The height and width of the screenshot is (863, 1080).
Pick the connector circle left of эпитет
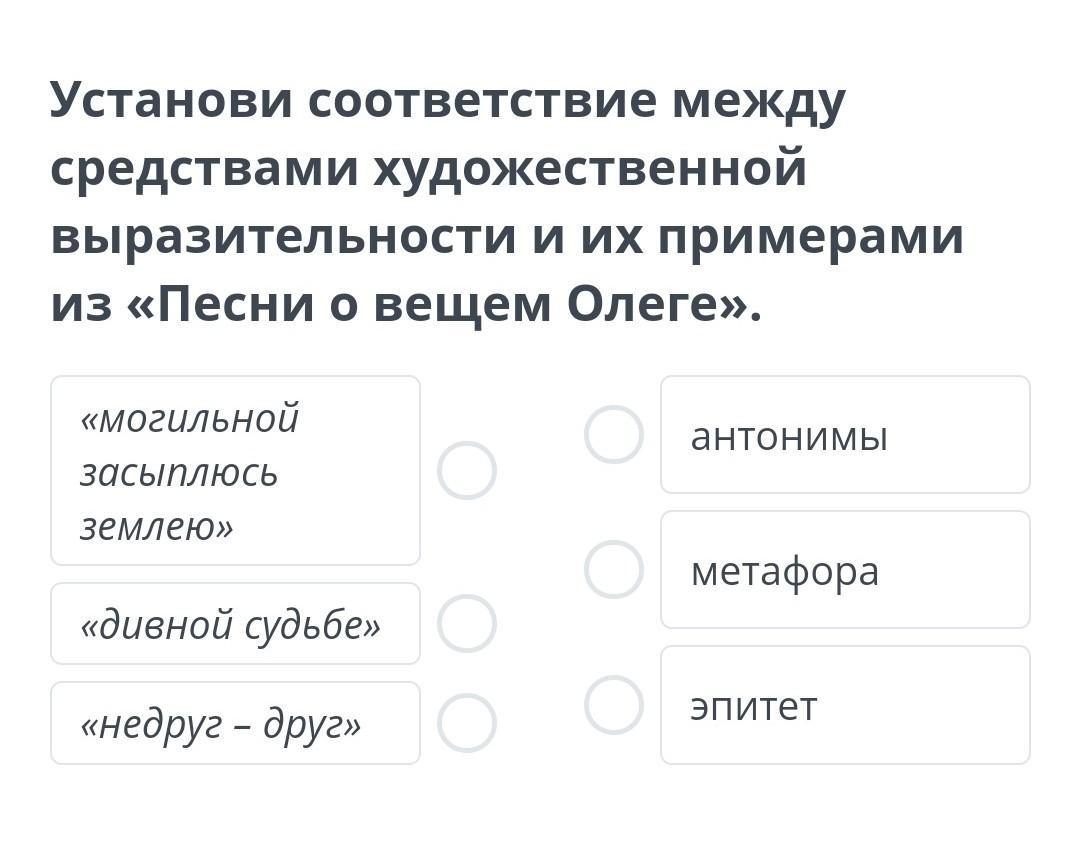(613, 704)
